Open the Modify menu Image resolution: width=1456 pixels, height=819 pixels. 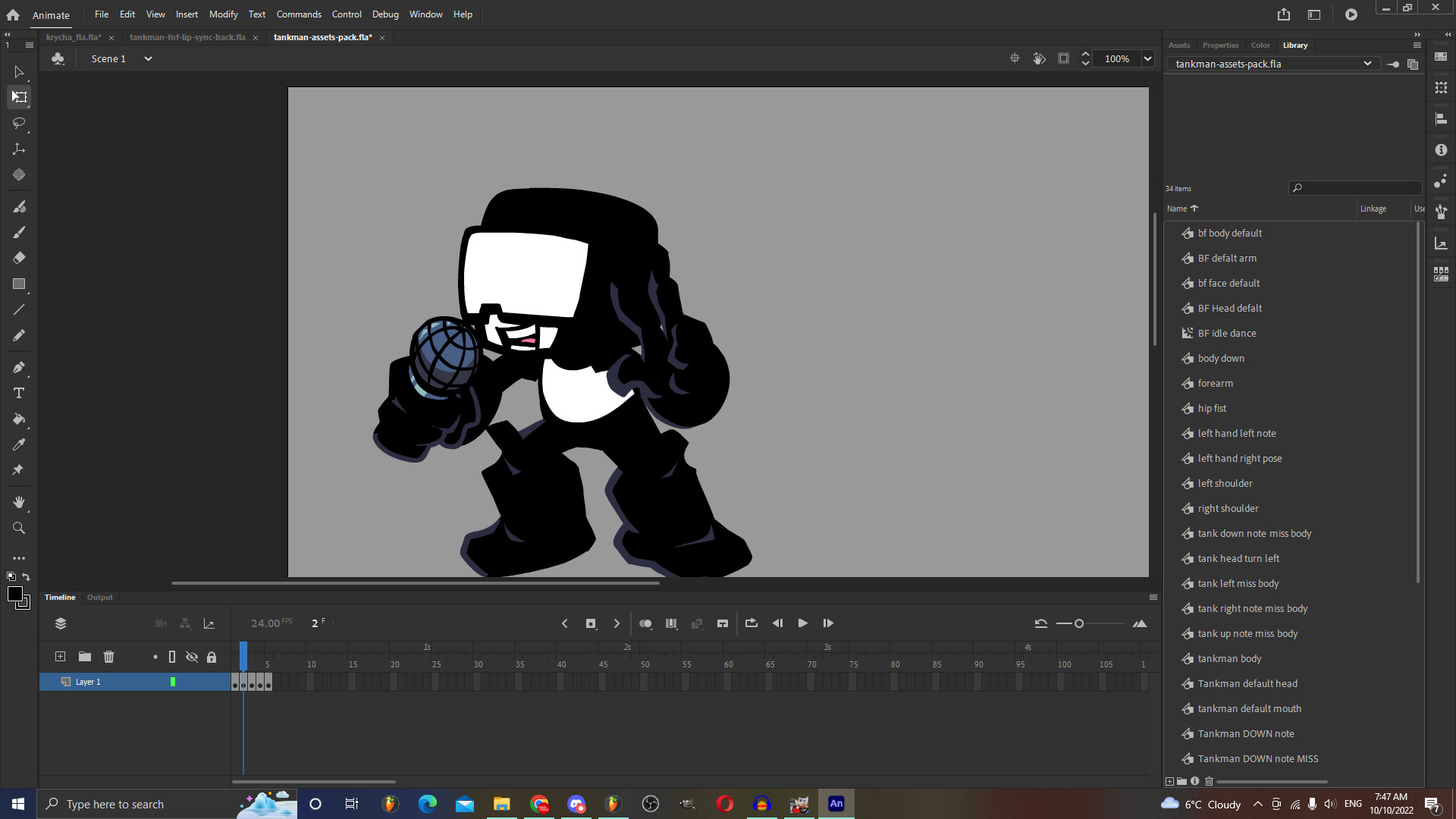[223, 14]
